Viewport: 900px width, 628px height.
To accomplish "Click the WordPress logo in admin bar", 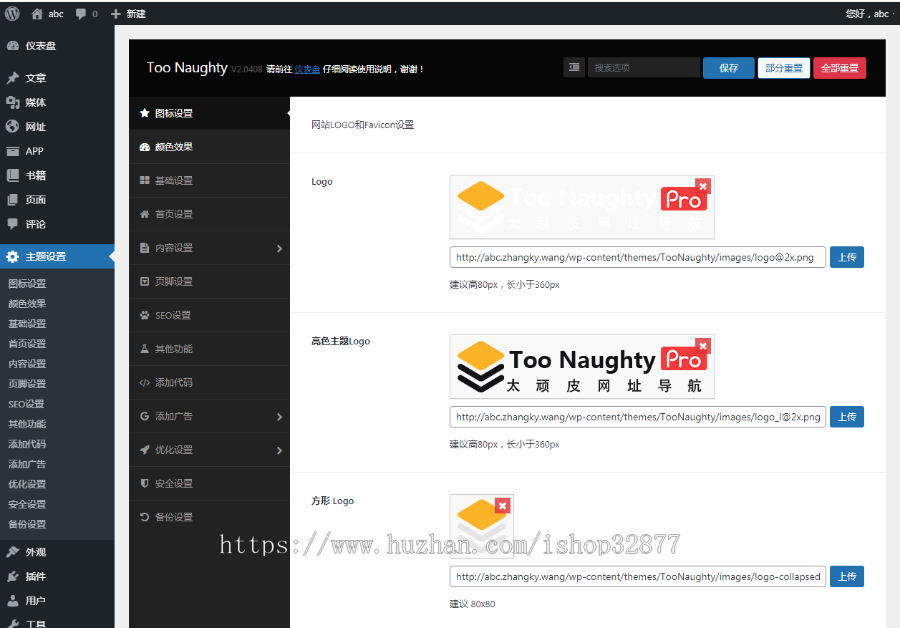I will click(x=12, y=14).
